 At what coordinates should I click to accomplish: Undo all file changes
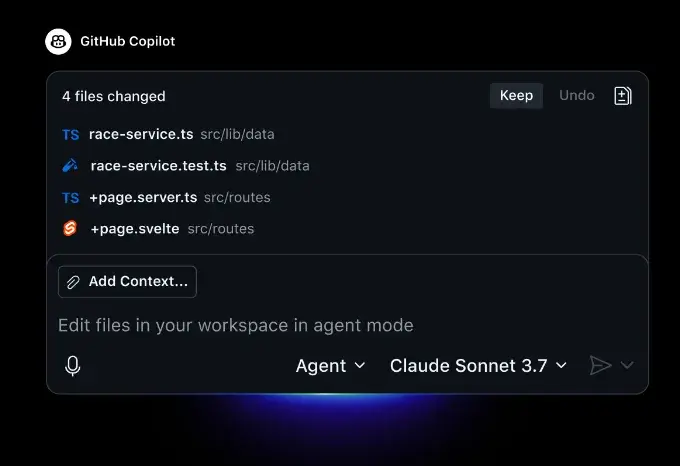pos(576,96)
